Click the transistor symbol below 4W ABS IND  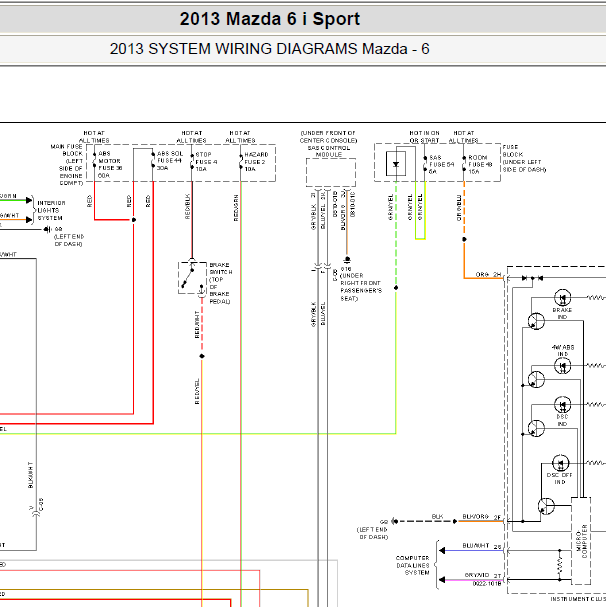tap(536, 380)
